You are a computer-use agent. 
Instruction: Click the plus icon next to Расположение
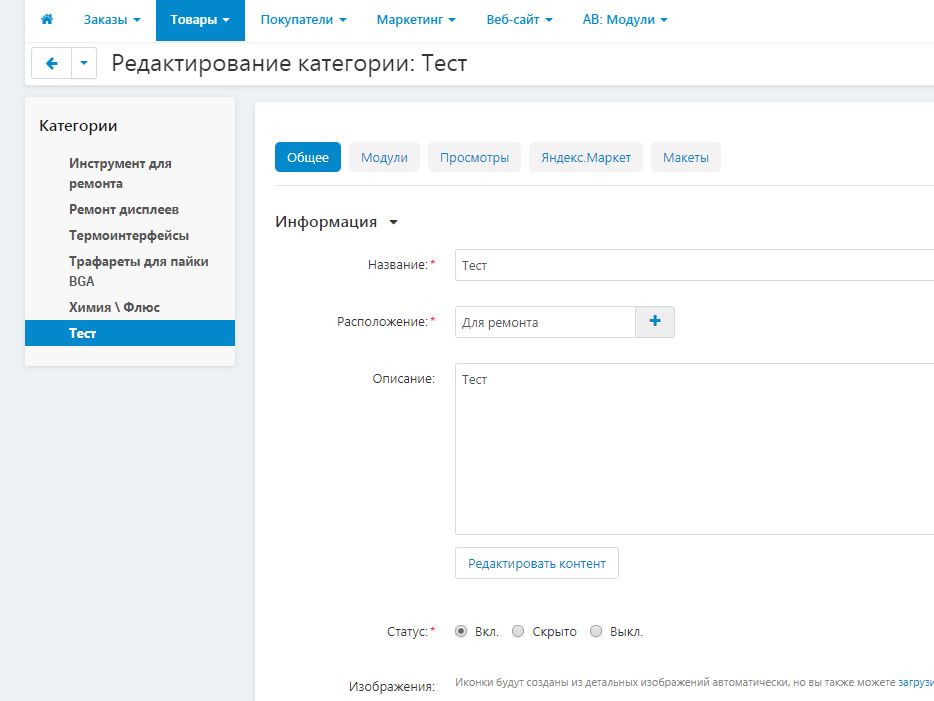tap(655, 322)
